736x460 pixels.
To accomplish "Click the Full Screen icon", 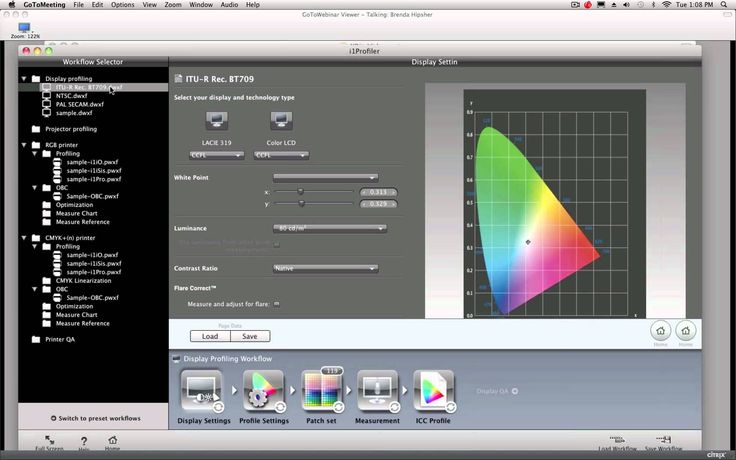I will [49, 440].
